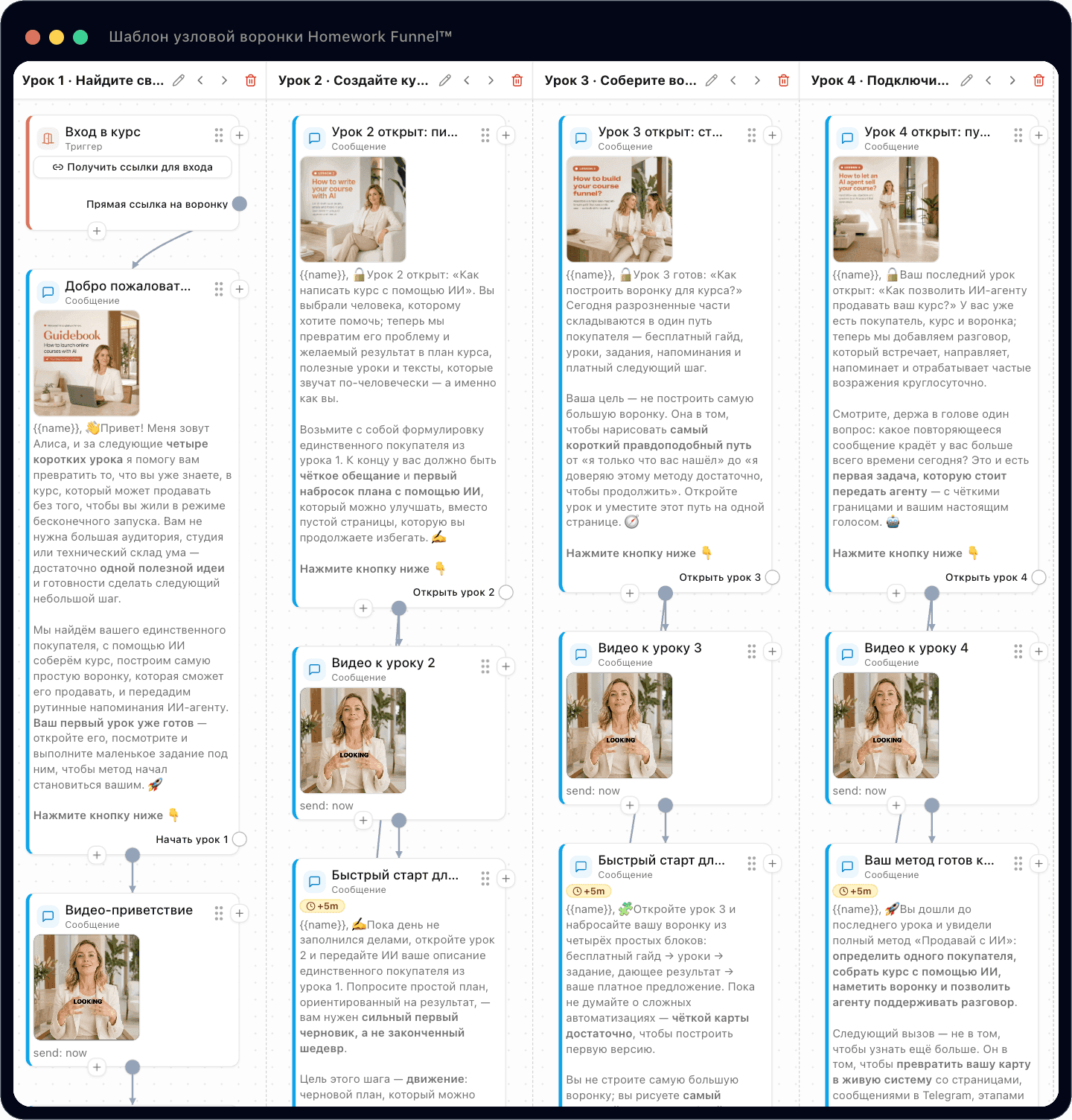This screenshot has height=1120, width=1072.
Task: Select the Начать урок 1 output circle
Action: pyautogui.click(x=240, y=839)
